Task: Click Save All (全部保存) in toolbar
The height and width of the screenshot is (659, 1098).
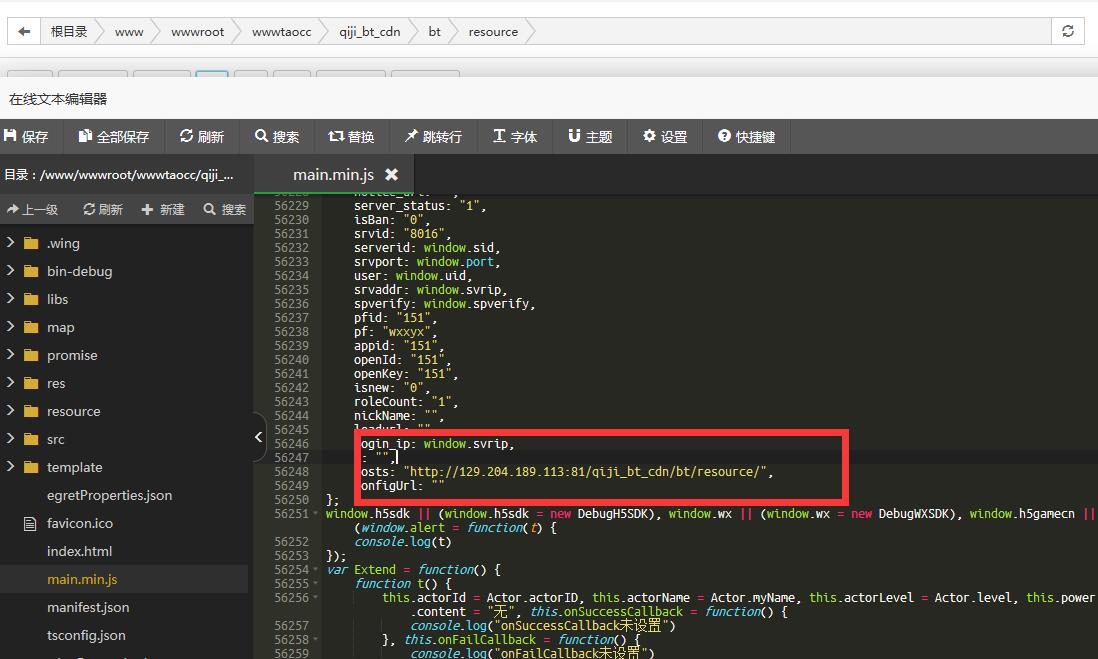Action: tap(114, 137)
